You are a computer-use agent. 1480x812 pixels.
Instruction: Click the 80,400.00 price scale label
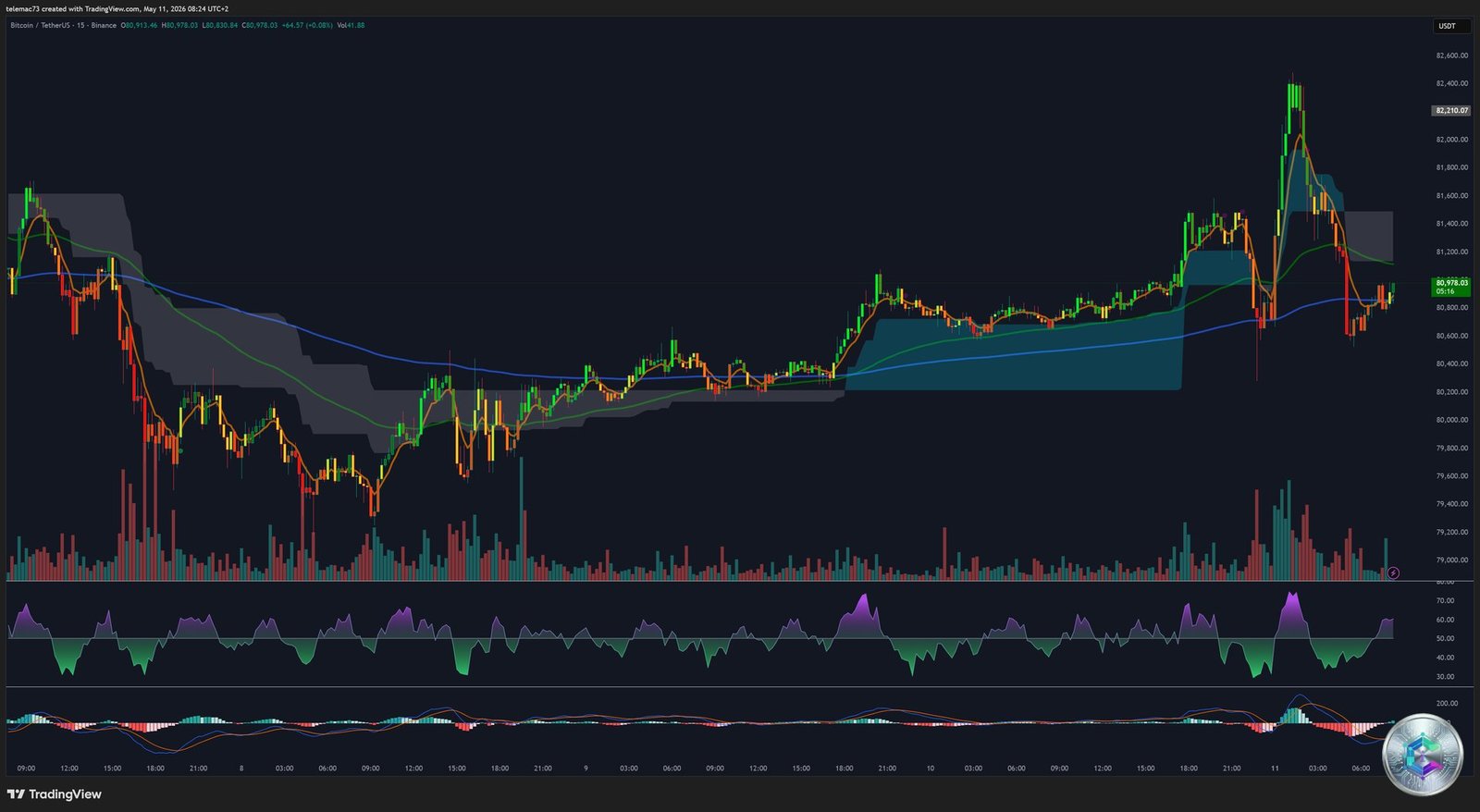pos(1451,363)
